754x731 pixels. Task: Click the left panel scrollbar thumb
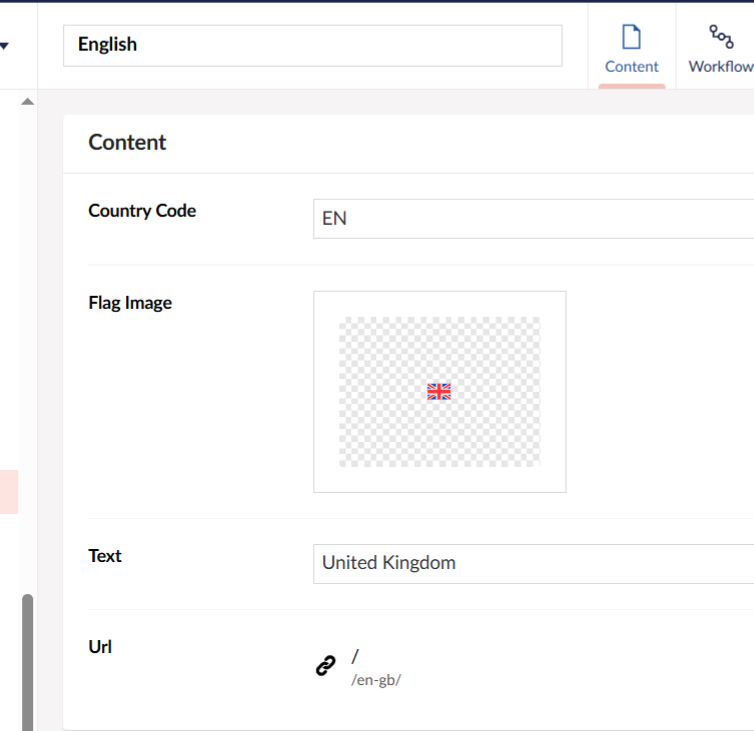[x=28, y=663]
